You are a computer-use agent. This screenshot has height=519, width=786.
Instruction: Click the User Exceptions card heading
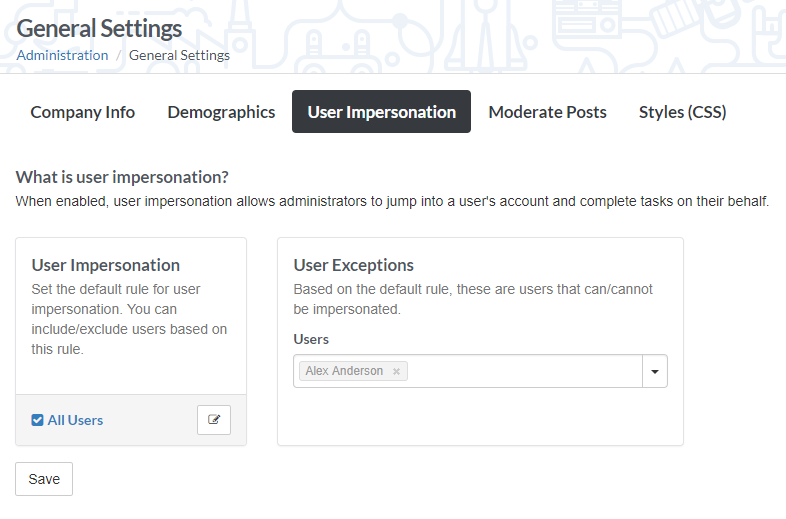353,265
